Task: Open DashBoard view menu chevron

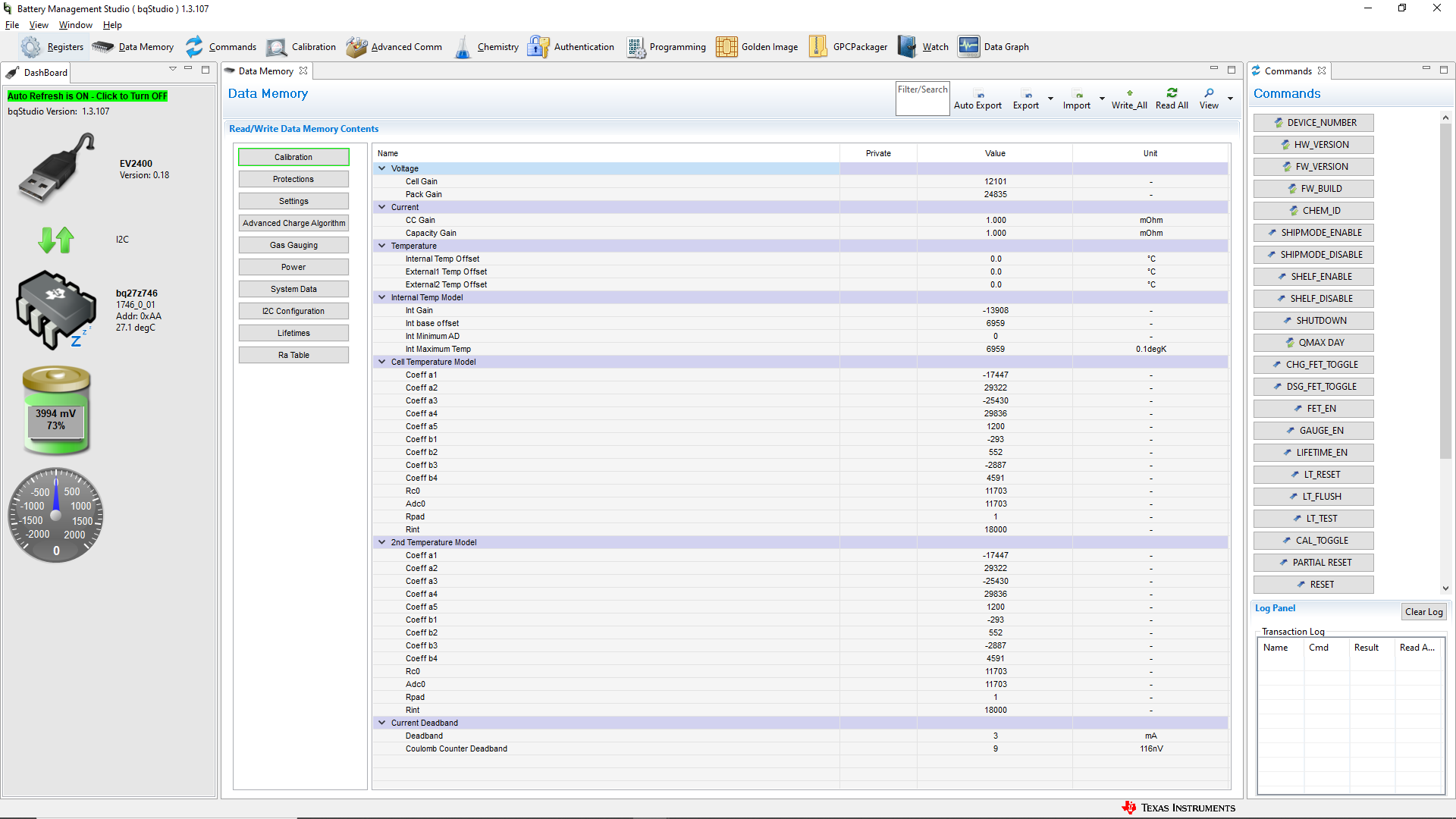Action: [173, 69]
